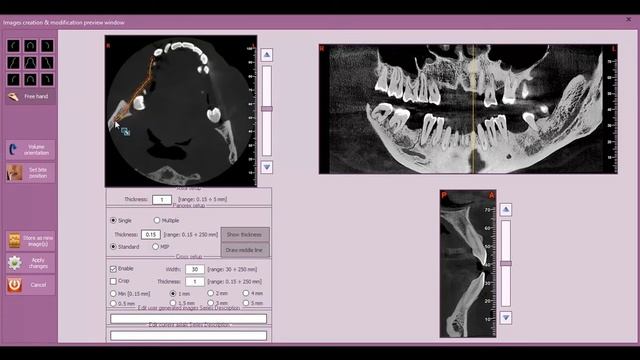Select the bottom-row left arch preset
Screen dimensions: 640x360
[x=13, y=79]
